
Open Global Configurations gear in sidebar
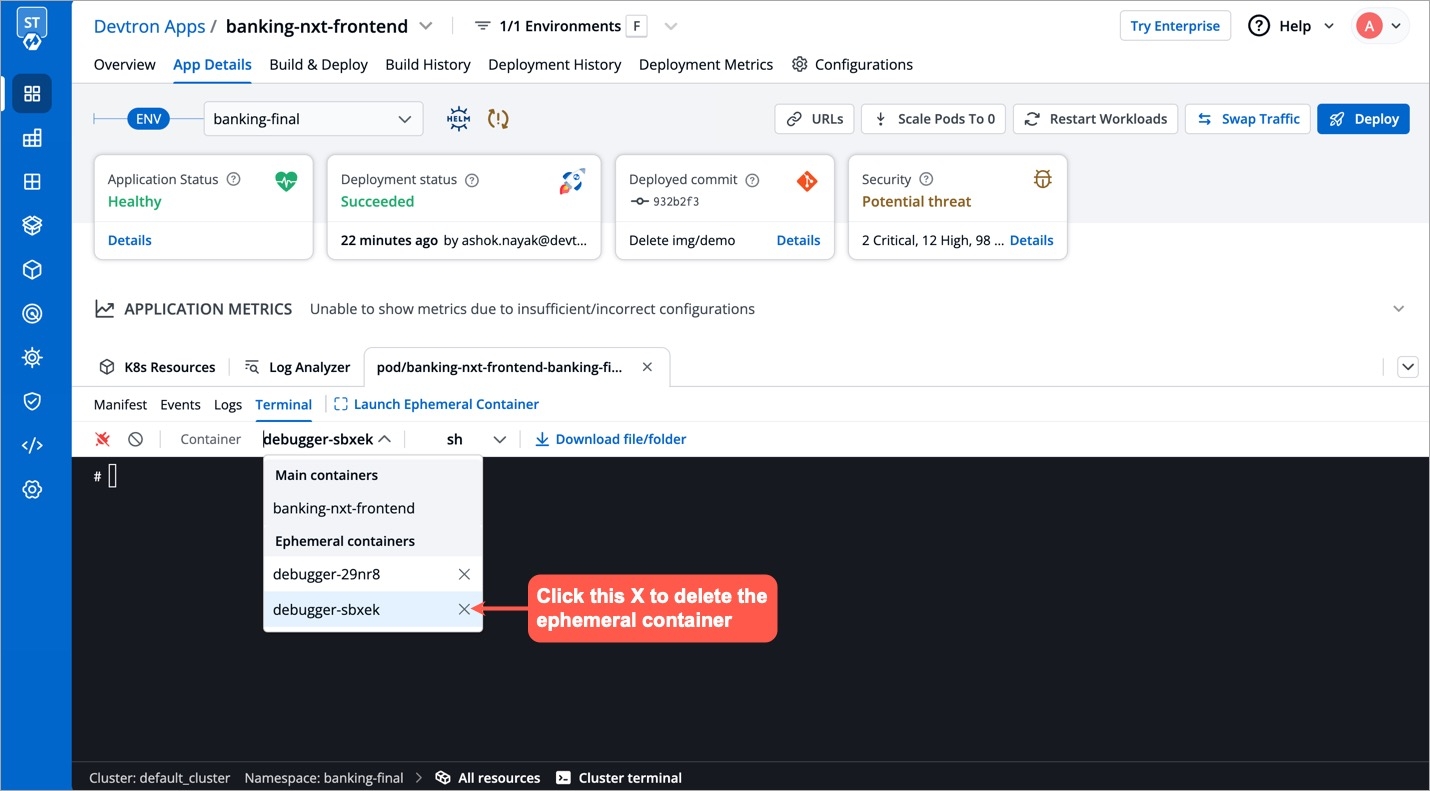pyautogui.click(x=32, y=489)
